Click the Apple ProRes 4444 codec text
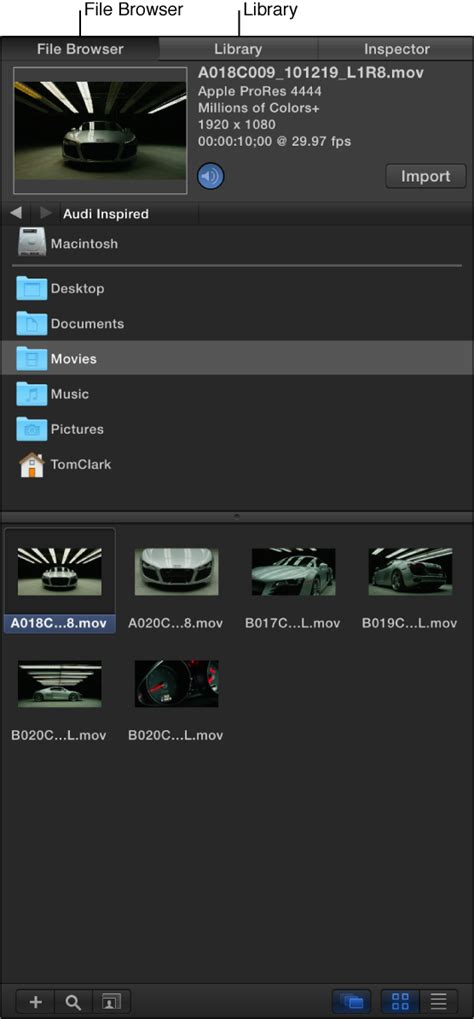 point(259,92)
